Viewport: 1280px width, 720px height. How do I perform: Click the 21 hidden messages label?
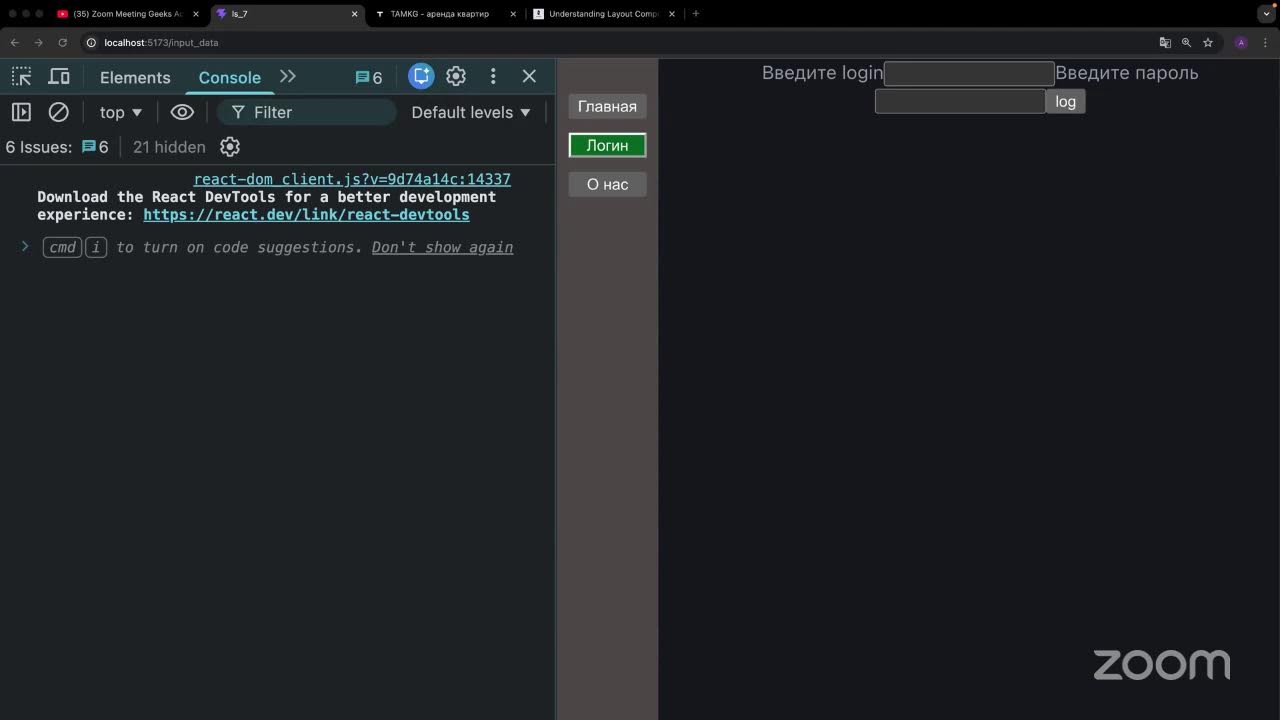pos(169,147)
